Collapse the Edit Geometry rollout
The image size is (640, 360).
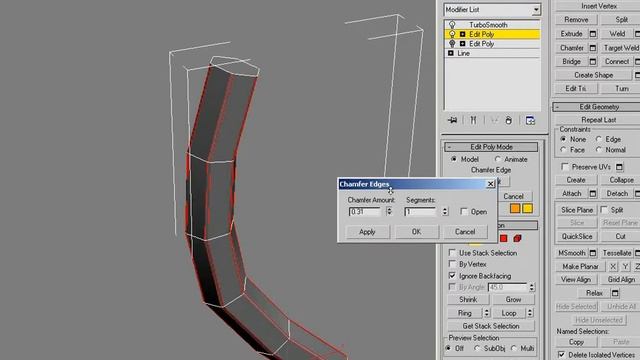click(599, 107)
